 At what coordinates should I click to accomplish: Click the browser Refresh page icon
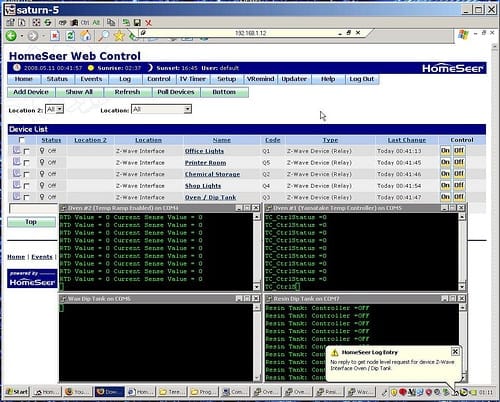(70, 35)
